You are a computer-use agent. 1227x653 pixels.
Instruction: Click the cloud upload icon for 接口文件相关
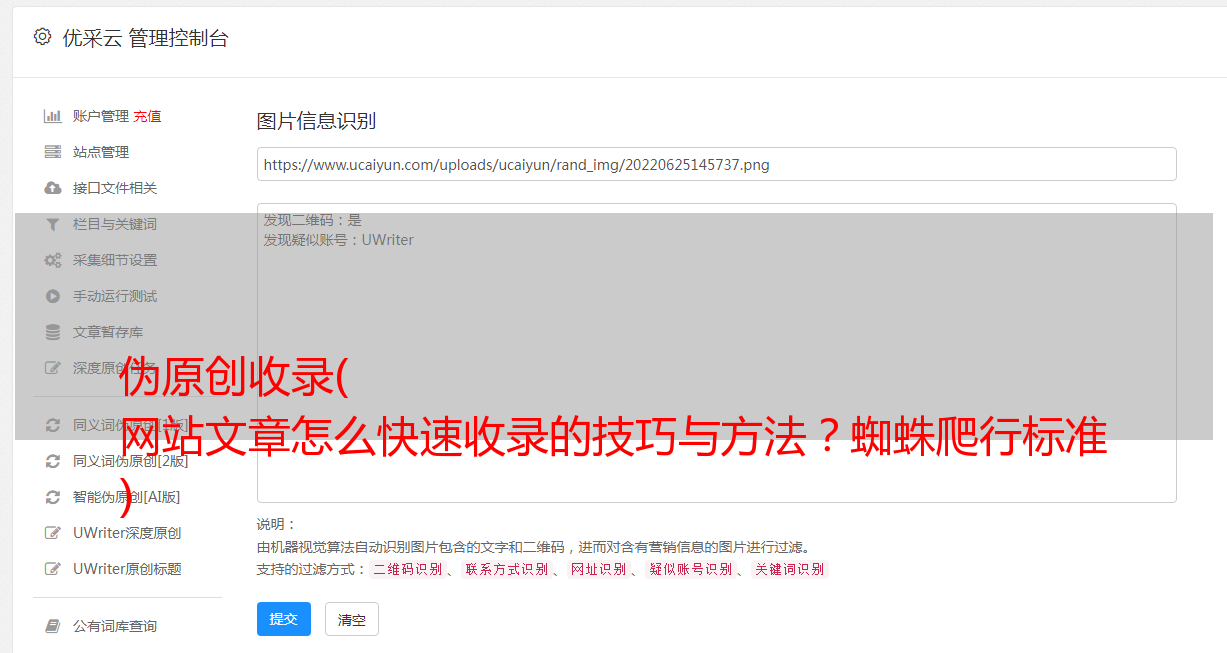click(x=53, y=188)
